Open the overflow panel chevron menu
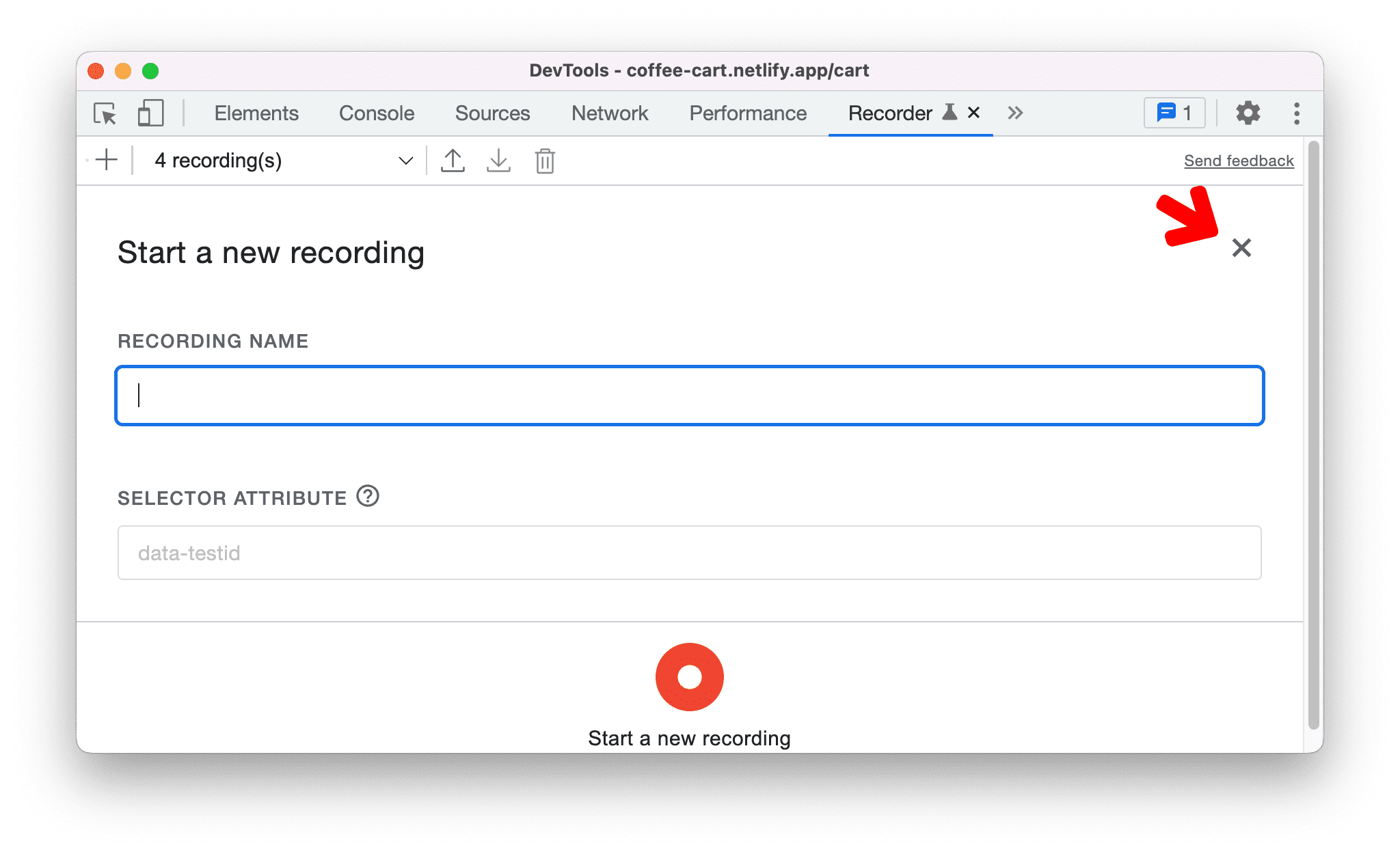Image resolution: width=1400 pixels, height=854 pixels. pos(1014,112)
